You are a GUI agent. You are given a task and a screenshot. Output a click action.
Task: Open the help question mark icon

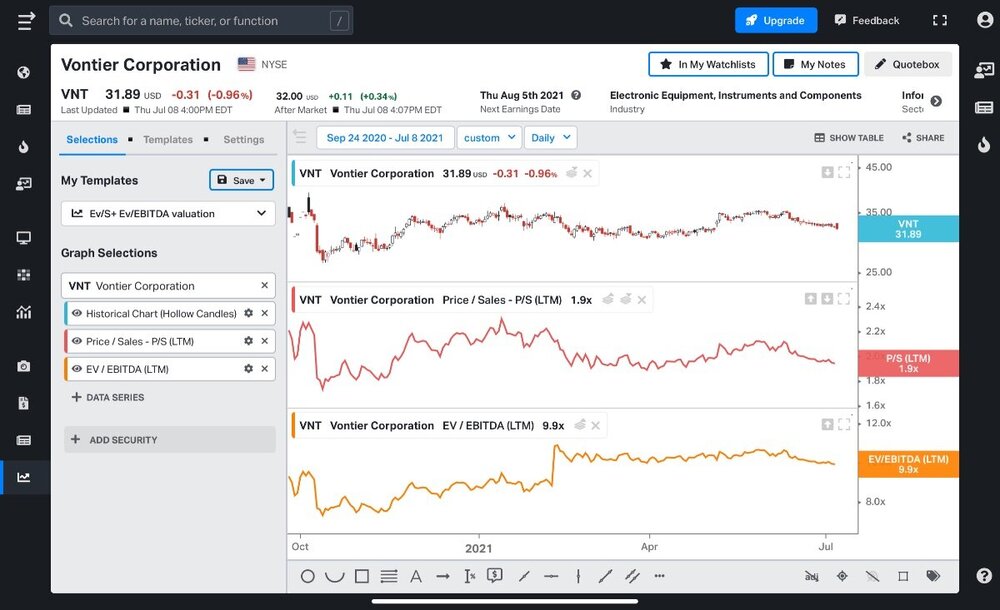(984, 576)
